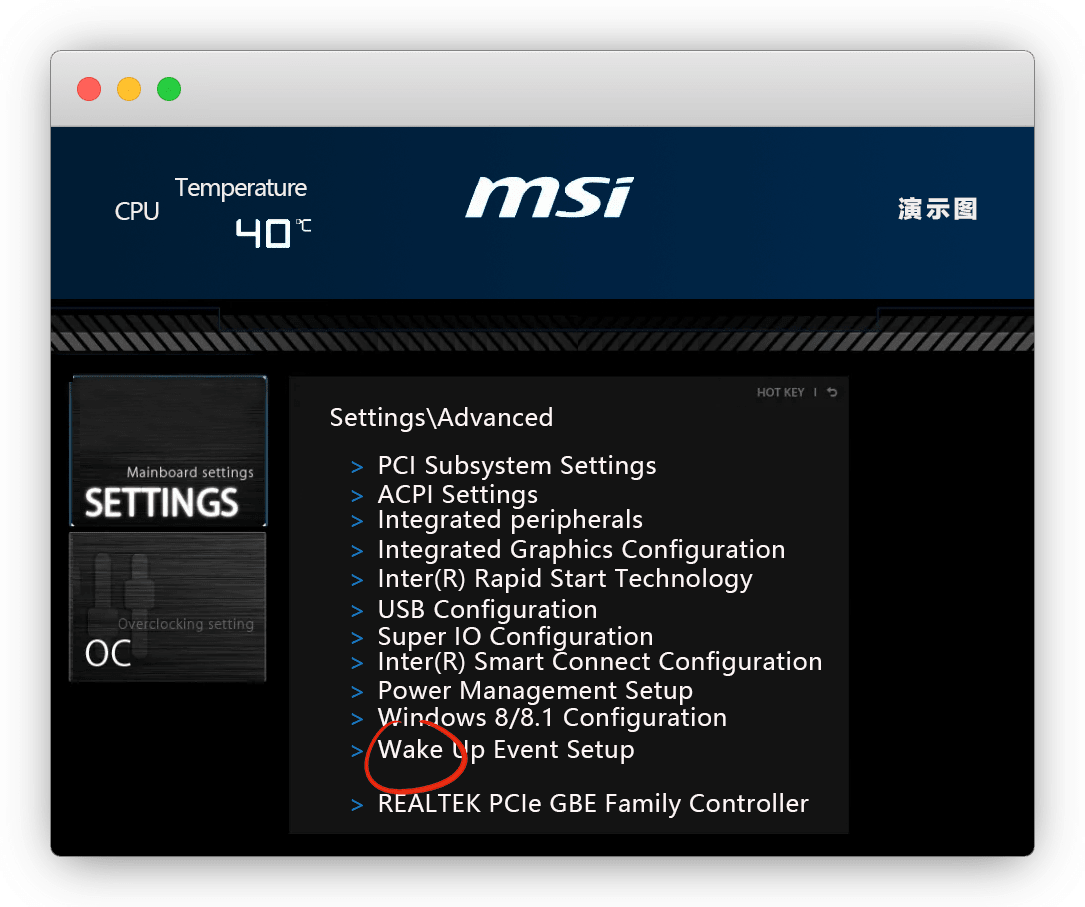Image resolution: width=1085 pixels, height=907 pixels.
Task: Click the HOT KEY label
Action: click(x=780, y=392)
